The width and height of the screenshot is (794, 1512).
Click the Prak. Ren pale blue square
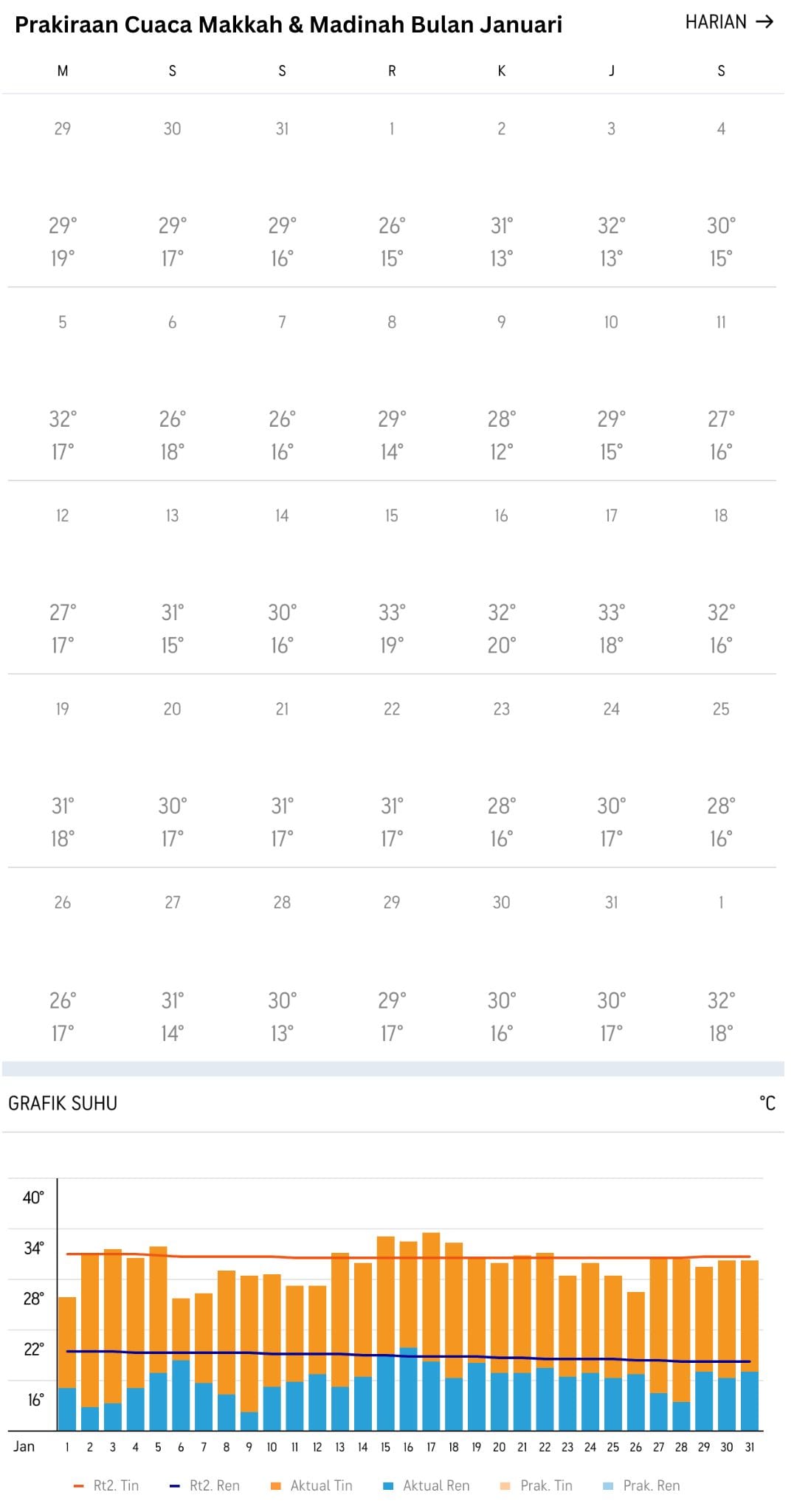[x=608, y=1485]
